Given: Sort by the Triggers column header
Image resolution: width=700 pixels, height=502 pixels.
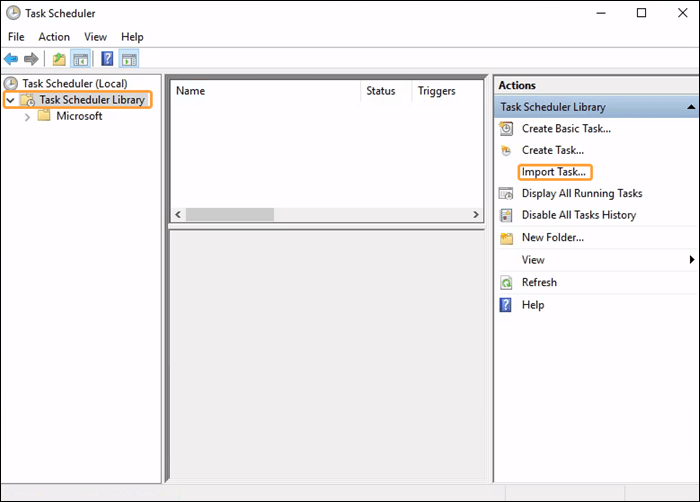Looking at the screenshot, I should [x=447, y=91].
